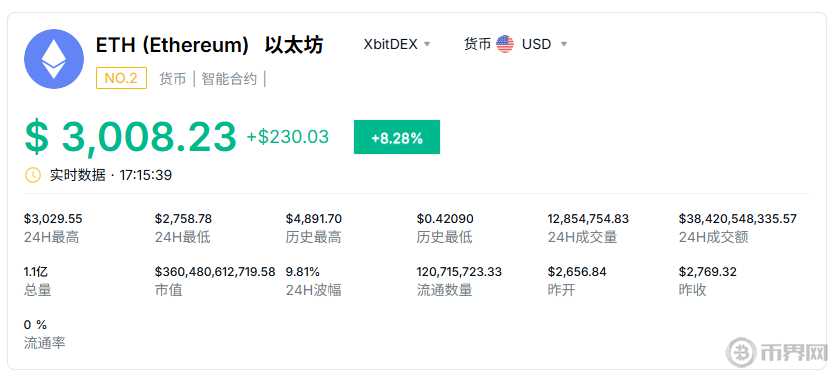Viewport: 839px width, 380px height.
Task: Click the 24H最高 label
Action: point(51,237)
